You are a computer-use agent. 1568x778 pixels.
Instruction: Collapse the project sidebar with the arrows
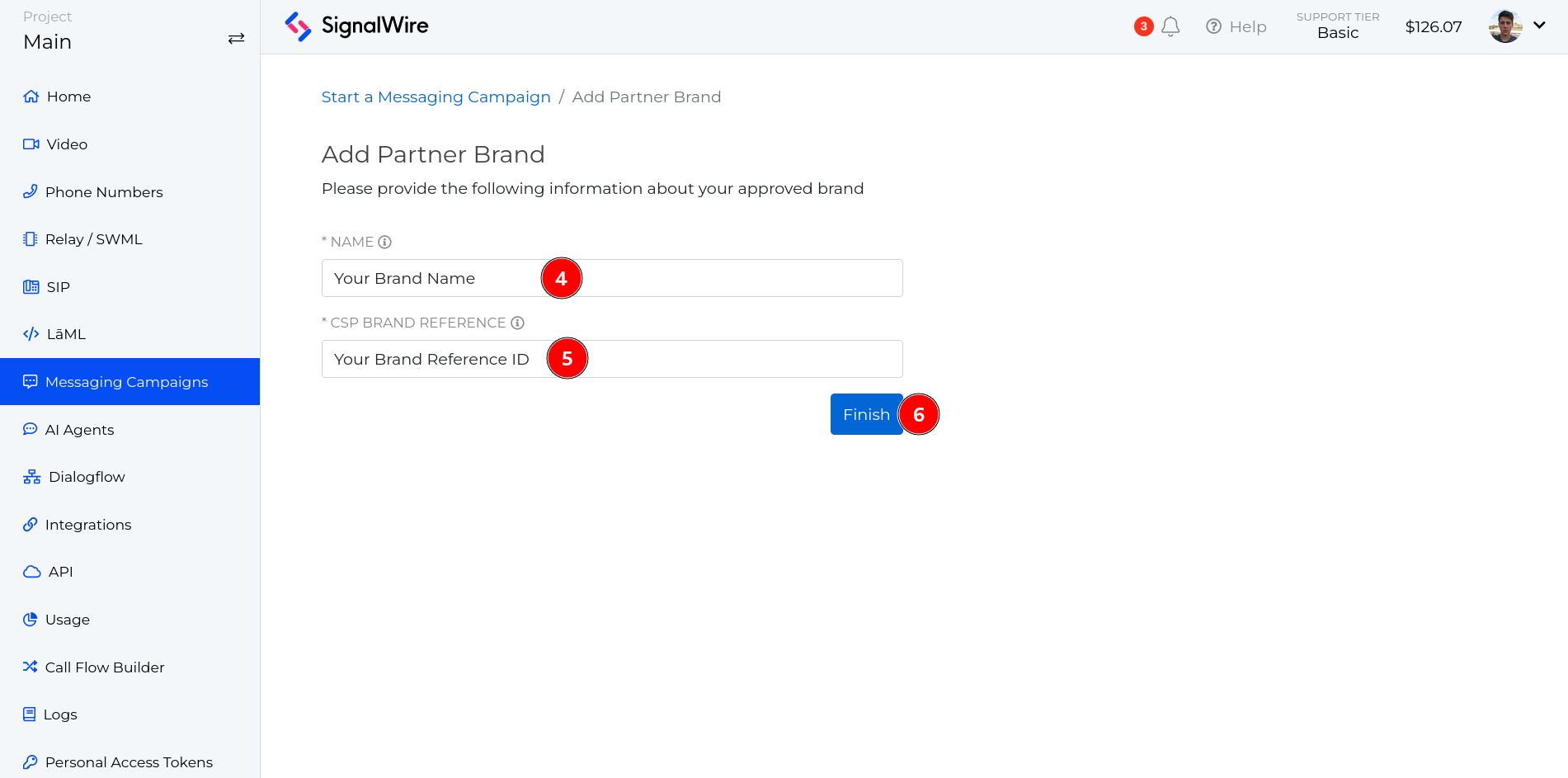(x=236, y=38)
